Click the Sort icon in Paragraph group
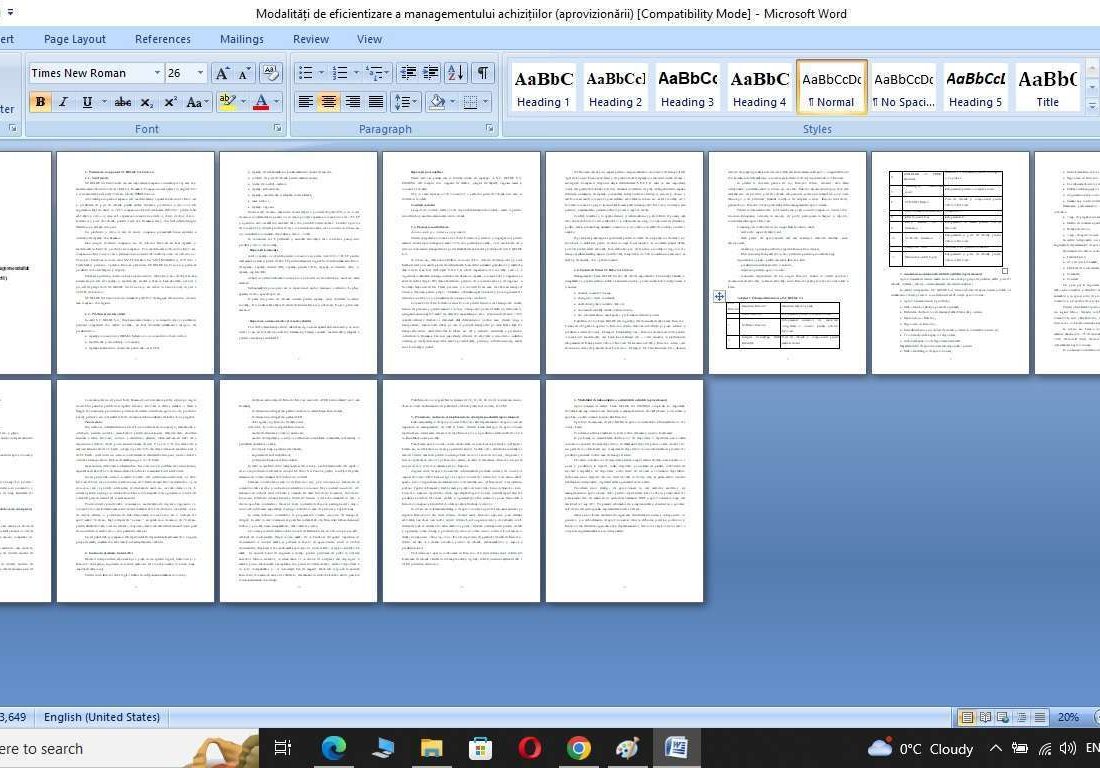The image size is (1100, 768). click(455, 73)
